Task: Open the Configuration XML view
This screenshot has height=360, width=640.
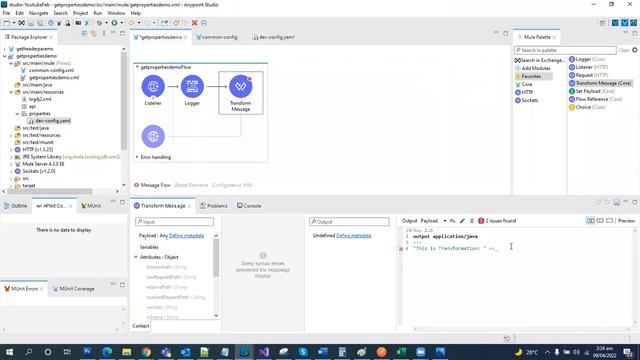Action: point(232,185)
